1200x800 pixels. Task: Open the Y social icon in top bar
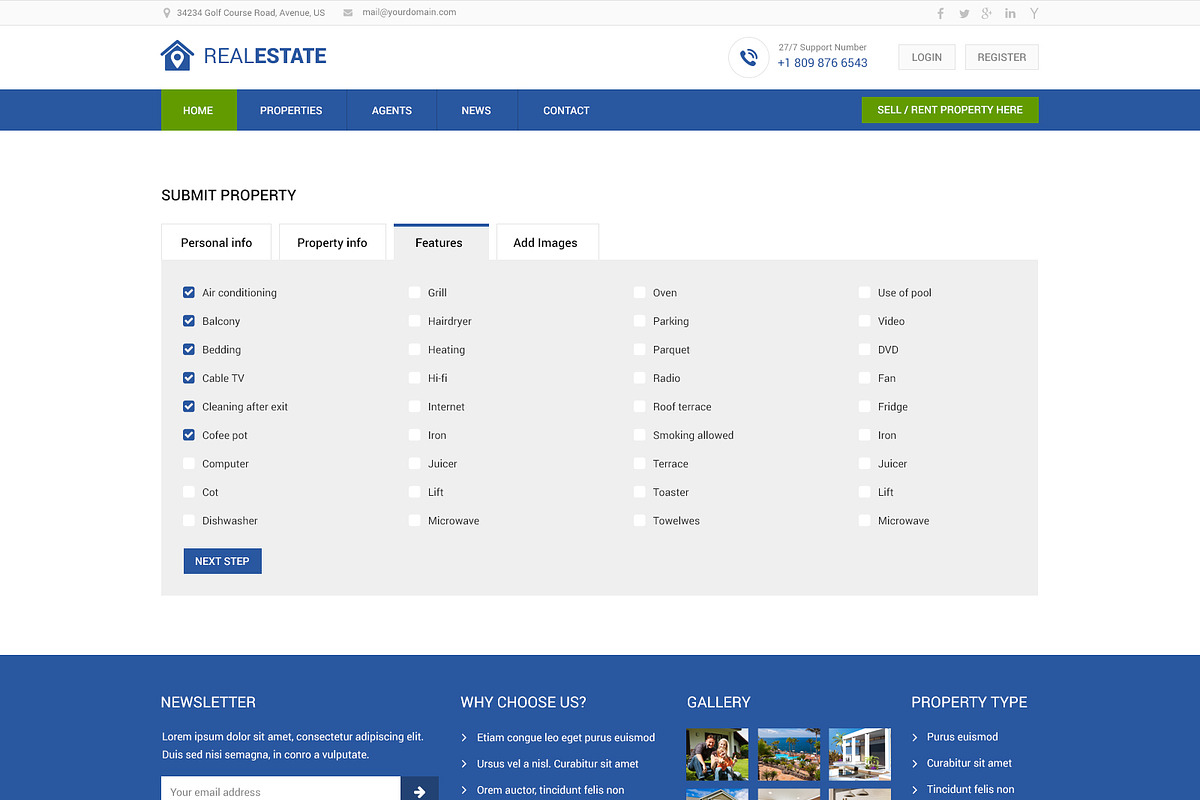tap(1034, 13)
